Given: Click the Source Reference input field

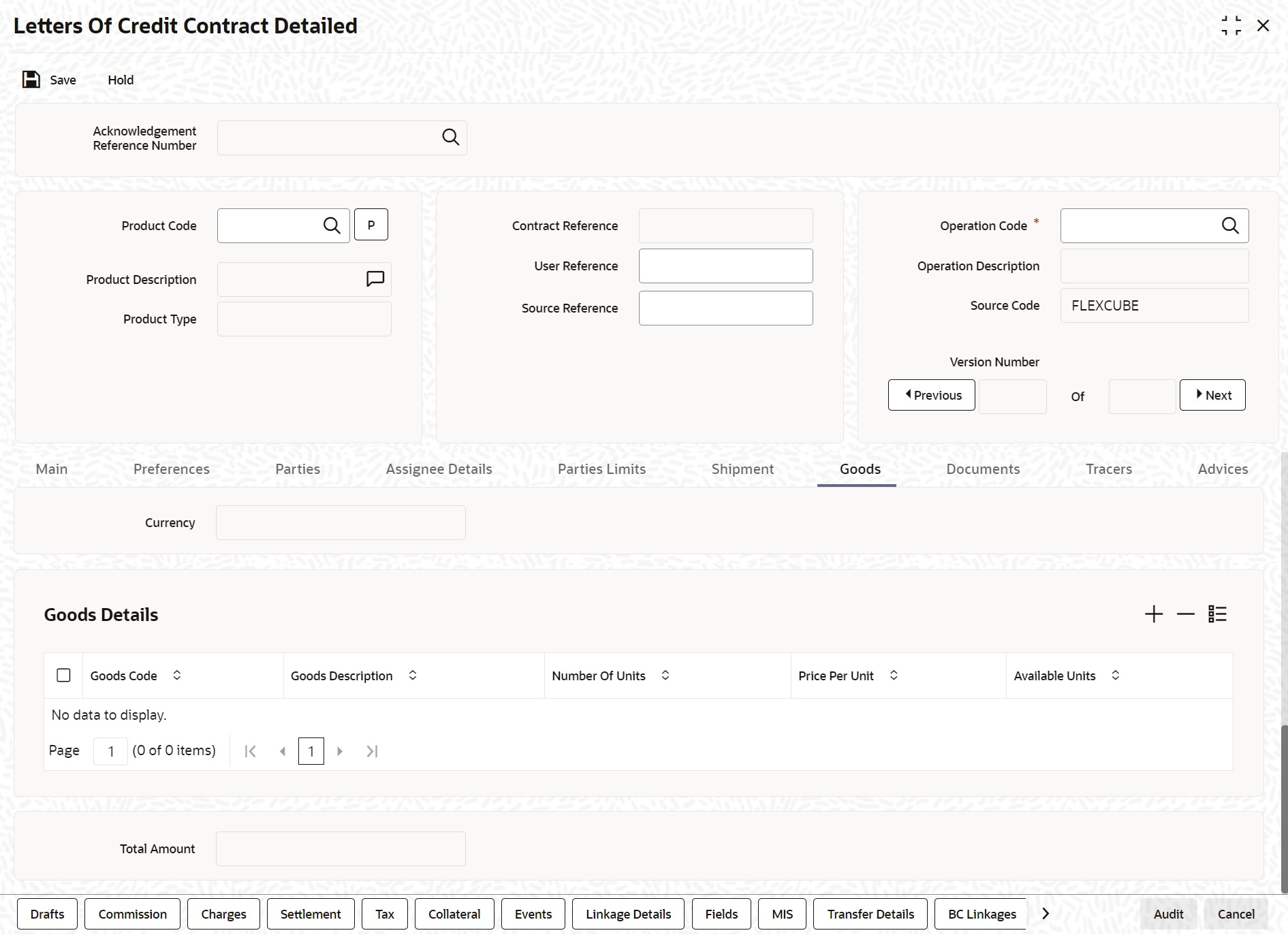Looking at the screenshot, I should [x=726, y=308].
